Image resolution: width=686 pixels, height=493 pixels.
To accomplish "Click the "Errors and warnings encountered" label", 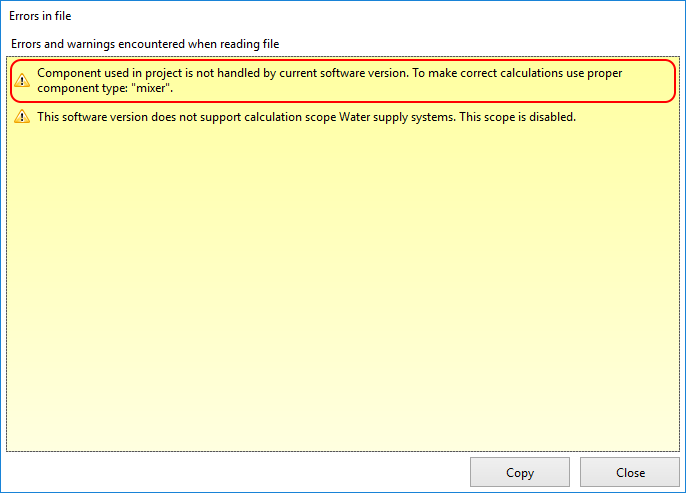I will (145, 44).
